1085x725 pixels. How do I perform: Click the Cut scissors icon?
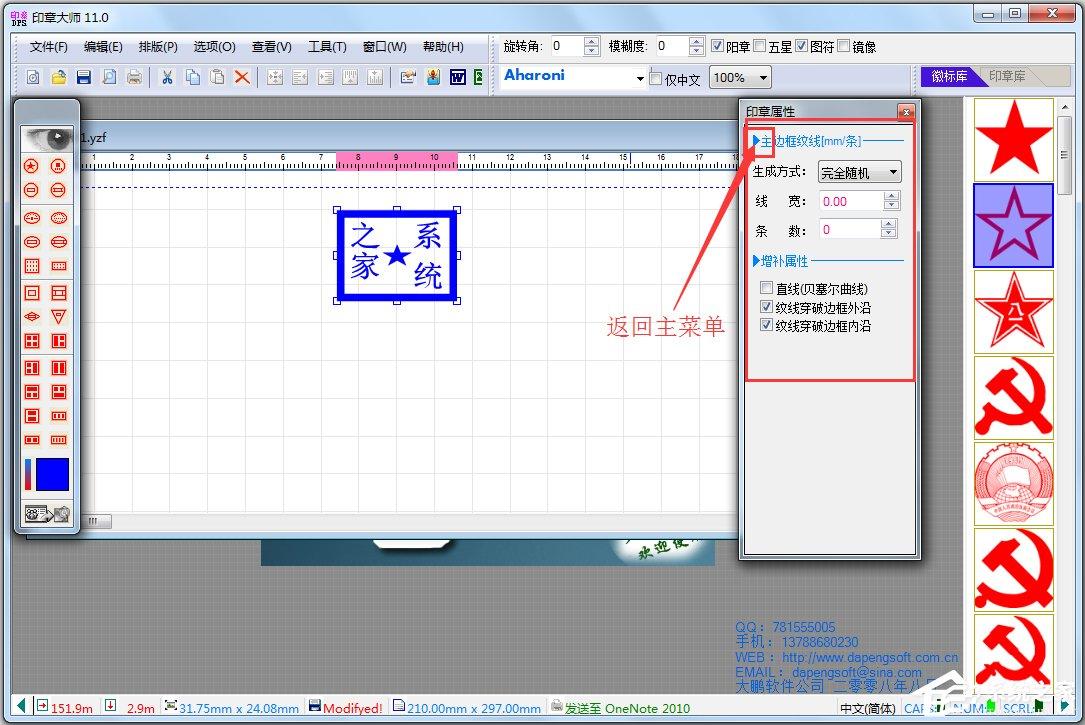tap(167, 77)
